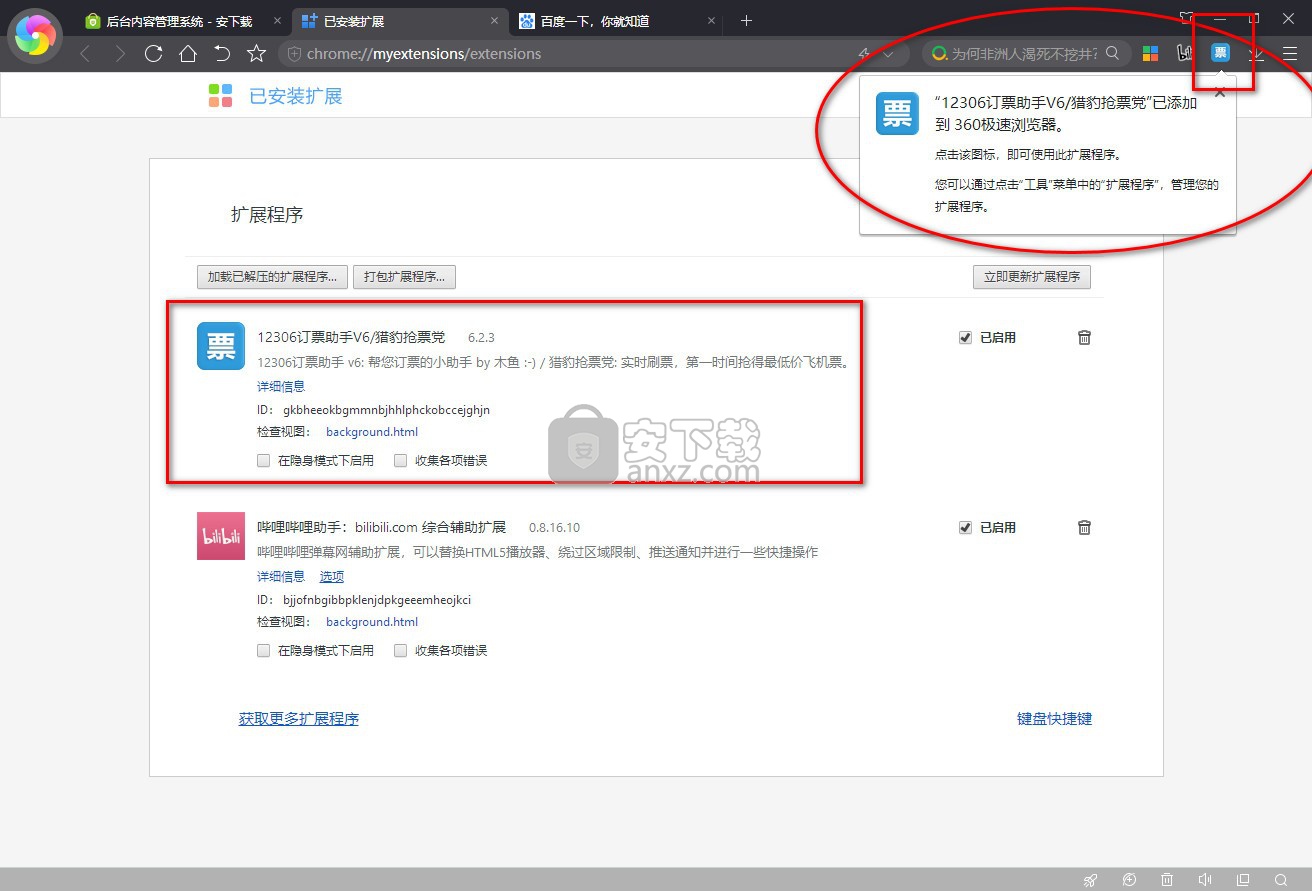
Task: Click the 已安装扩展 page title text
Action: [296, 96]
